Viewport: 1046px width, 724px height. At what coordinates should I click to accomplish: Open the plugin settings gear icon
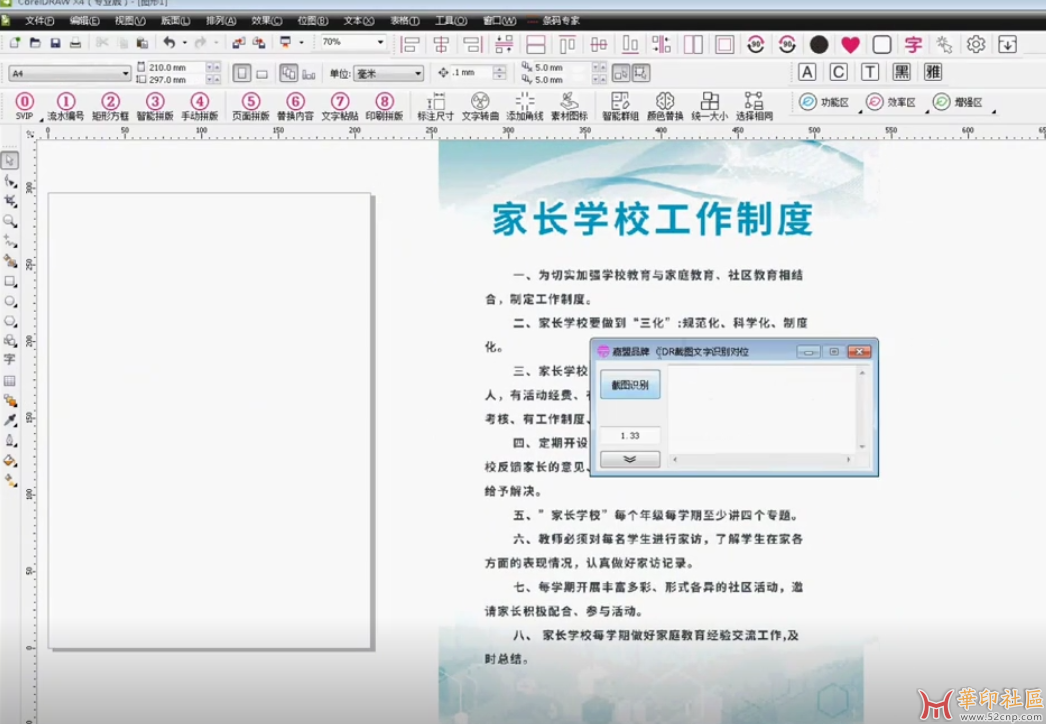click(x=976, y=45)
